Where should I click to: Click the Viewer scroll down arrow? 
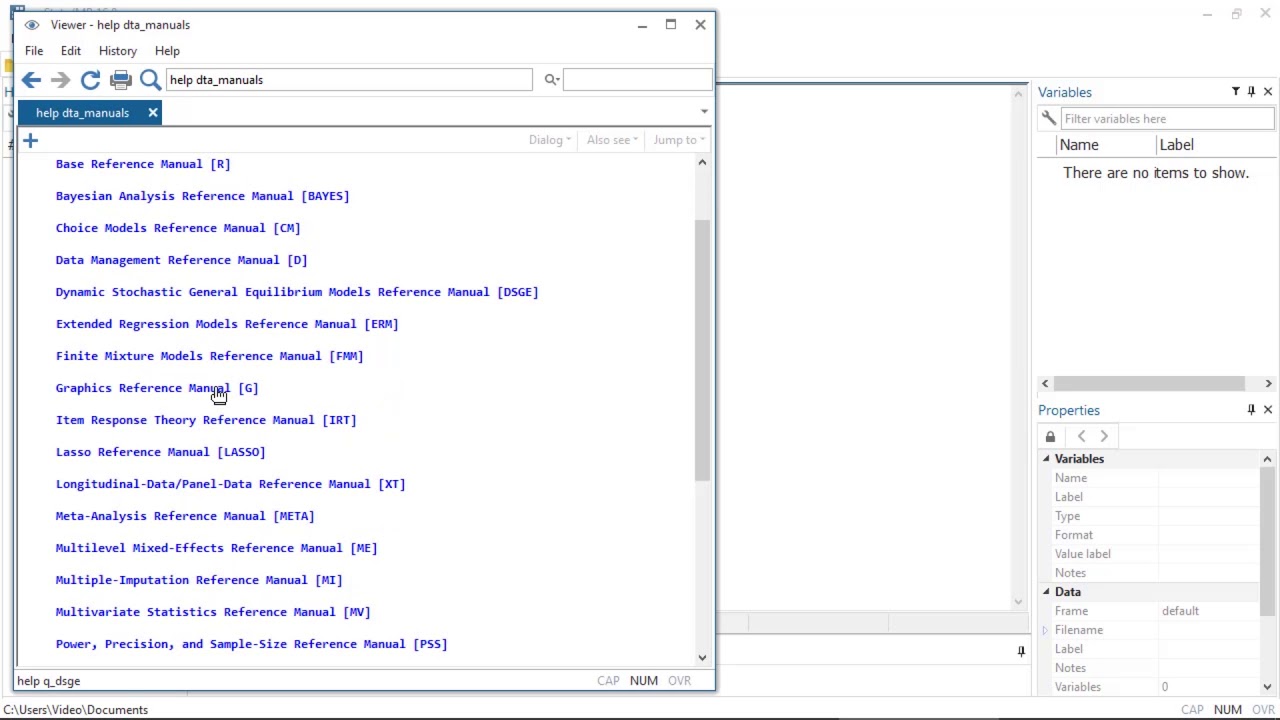tap(702, 657)
